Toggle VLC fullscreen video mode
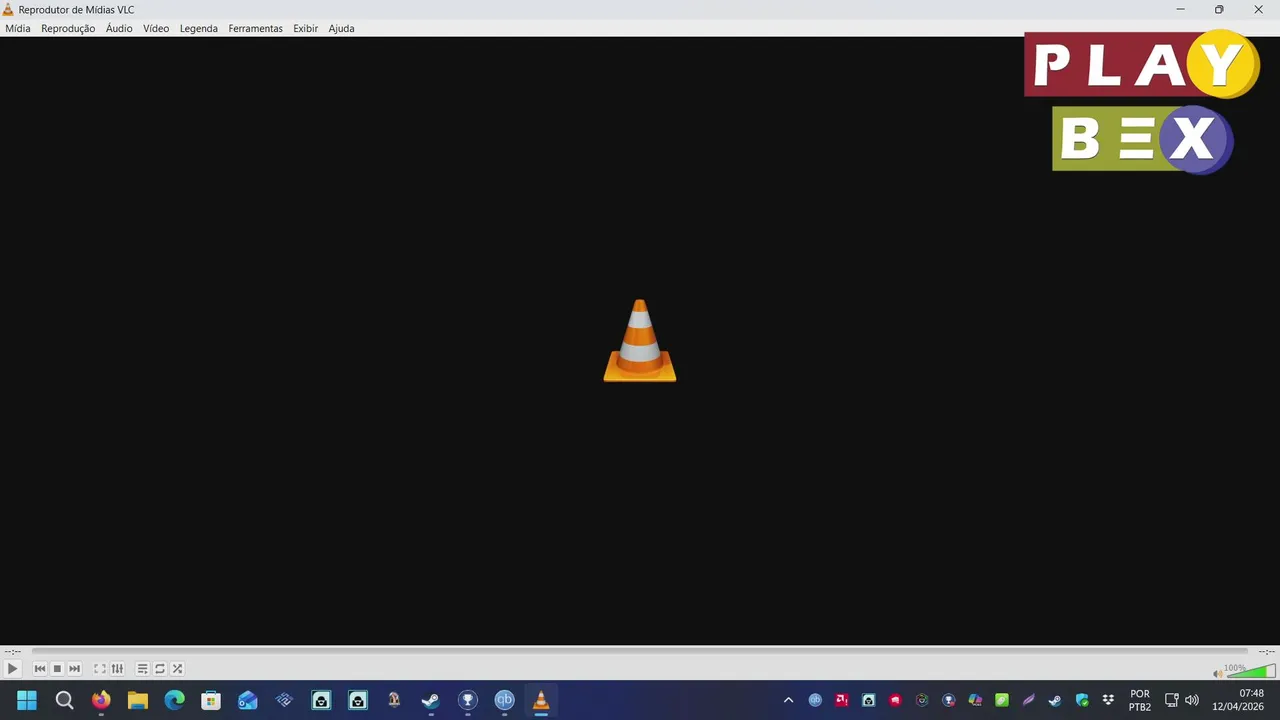1280x720 pixels. [100, 669]
